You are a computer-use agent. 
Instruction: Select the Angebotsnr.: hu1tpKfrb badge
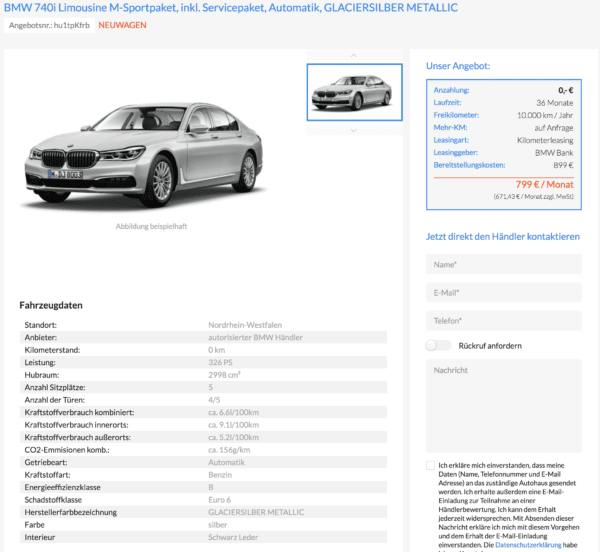click(49, 25)
